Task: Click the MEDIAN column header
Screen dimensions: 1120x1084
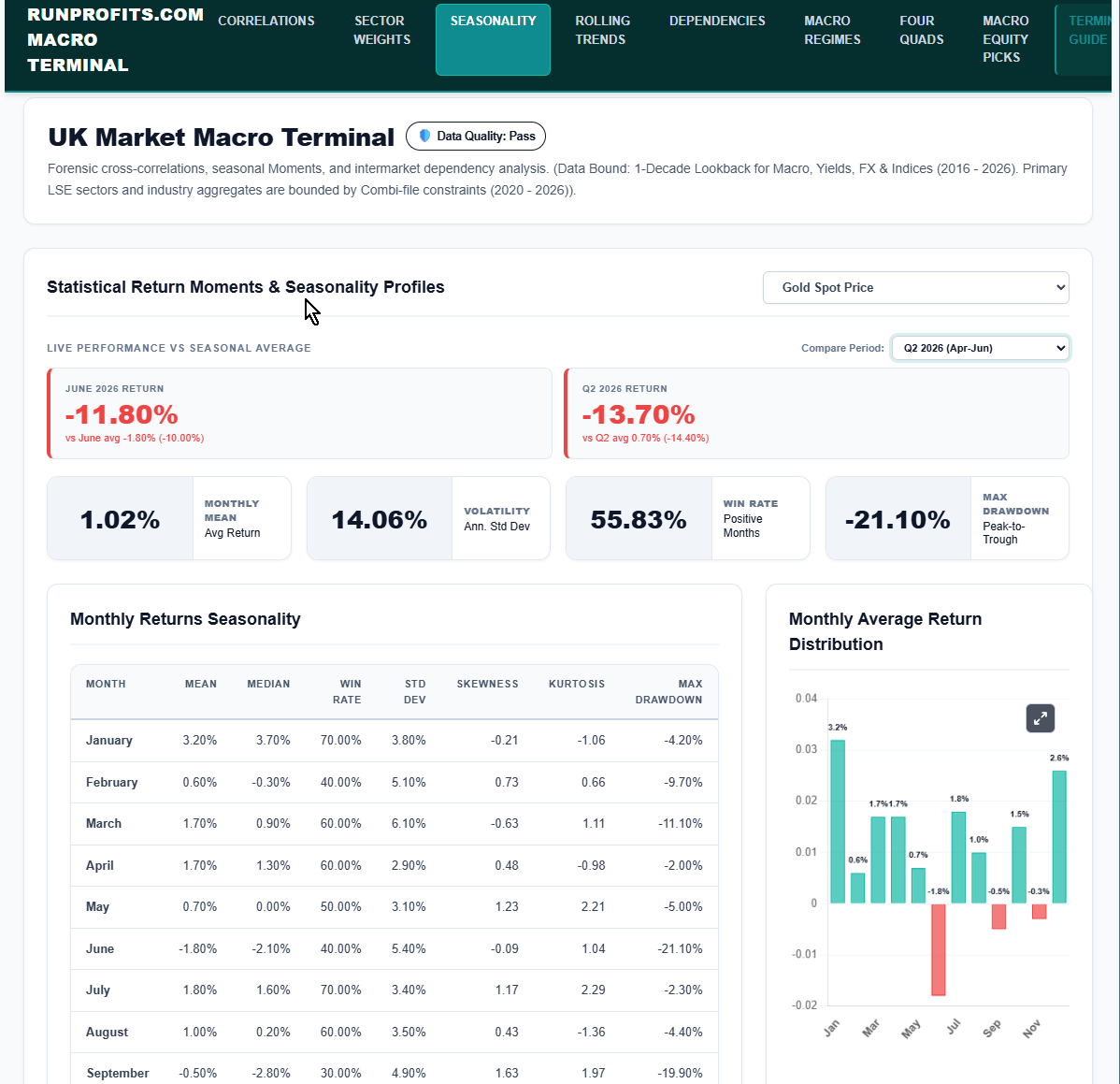Action: [x=268, y=684]
